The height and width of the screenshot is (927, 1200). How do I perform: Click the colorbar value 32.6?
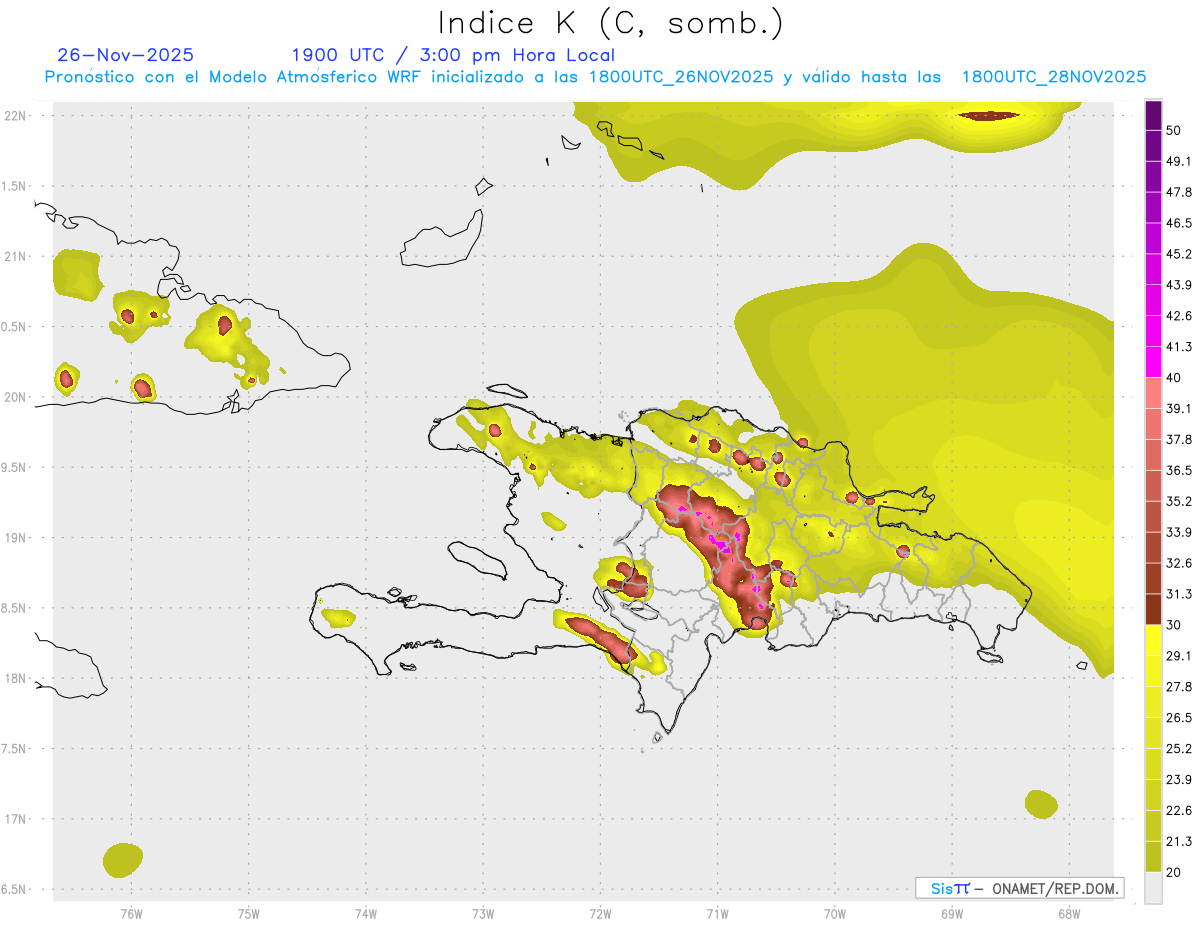(x=1179, y=563)
